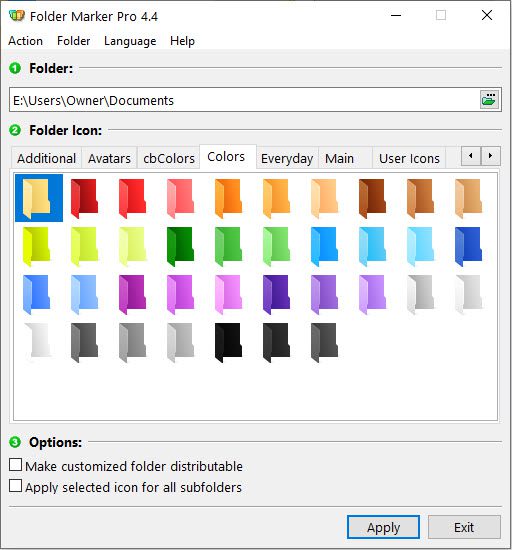512x550 pixels.
Task: Select the dark green folder icon
Action: pyautogui.click(x=180, y=246)
